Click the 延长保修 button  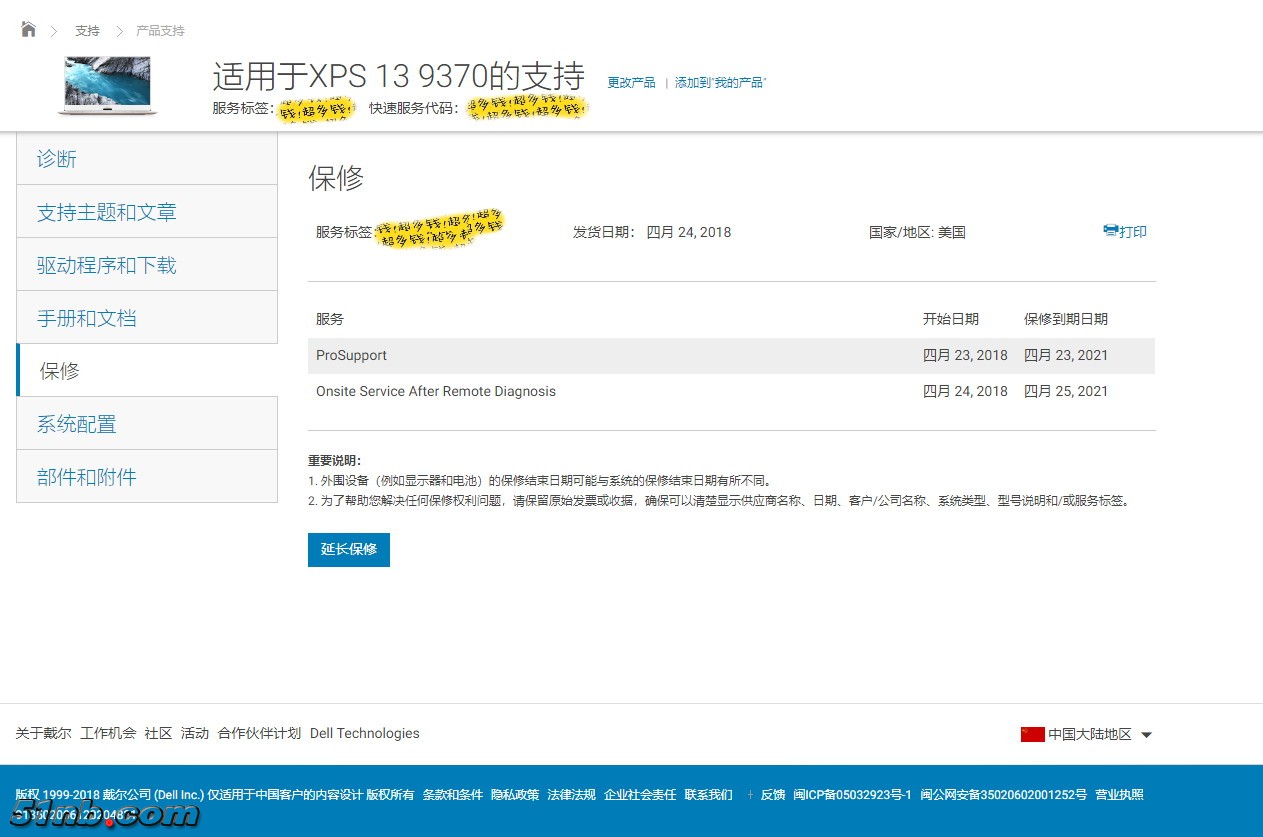point(348,549)
